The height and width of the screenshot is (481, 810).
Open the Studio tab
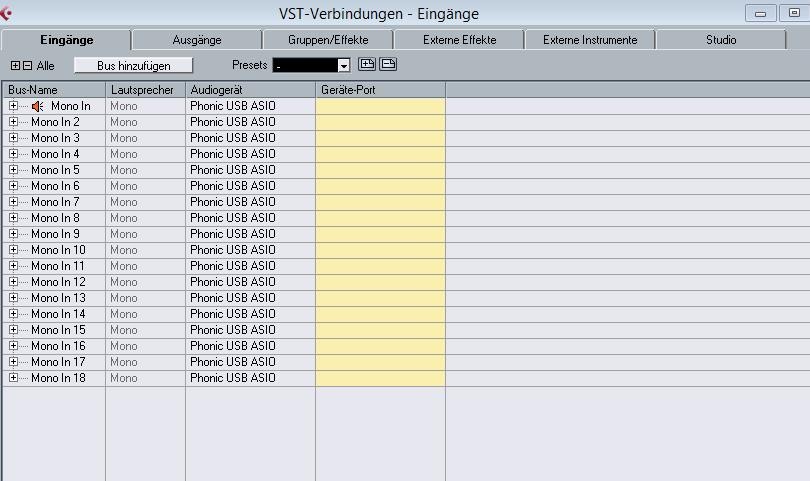(x=721, y=40)
